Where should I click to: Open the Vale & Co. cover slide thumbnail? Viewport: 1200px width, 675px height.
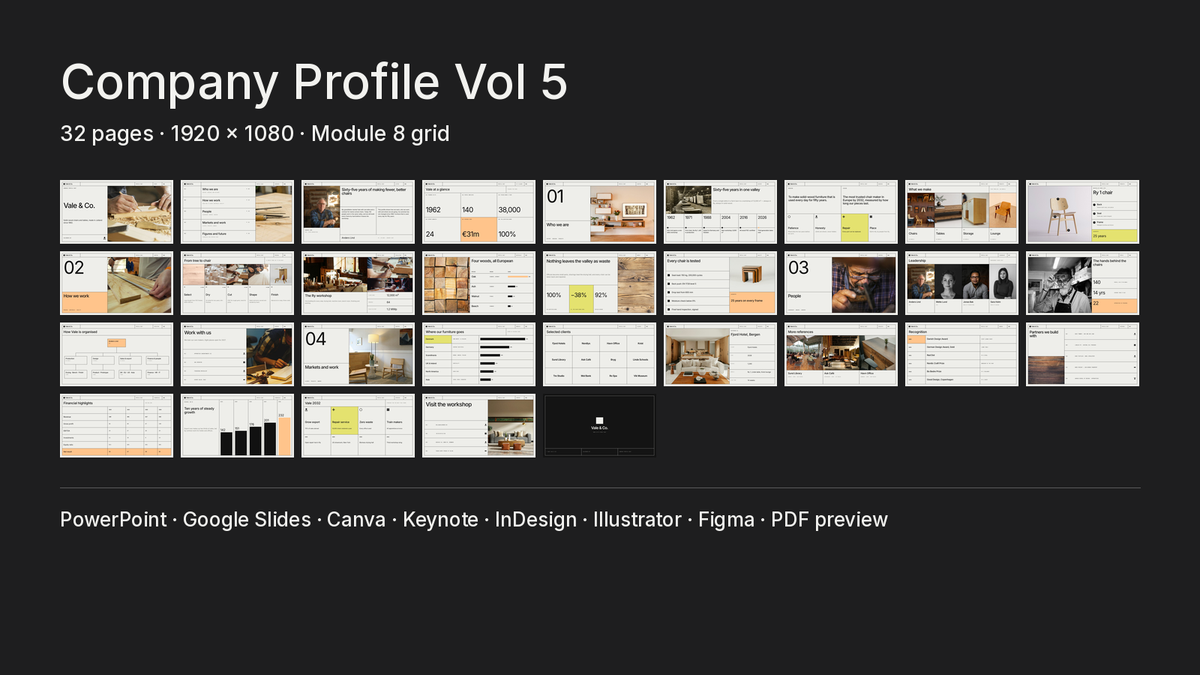point(116,211)
